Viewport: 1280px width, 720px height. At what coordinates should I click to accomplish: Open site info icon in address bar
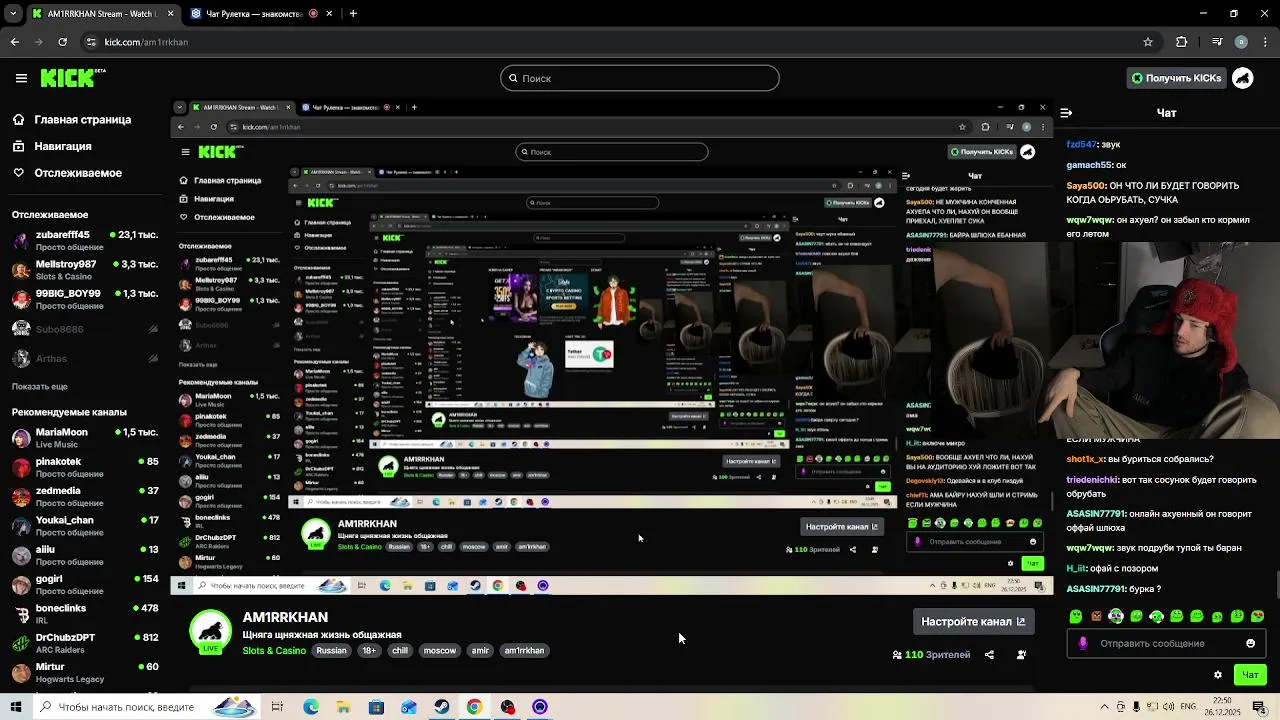(91, 42)
